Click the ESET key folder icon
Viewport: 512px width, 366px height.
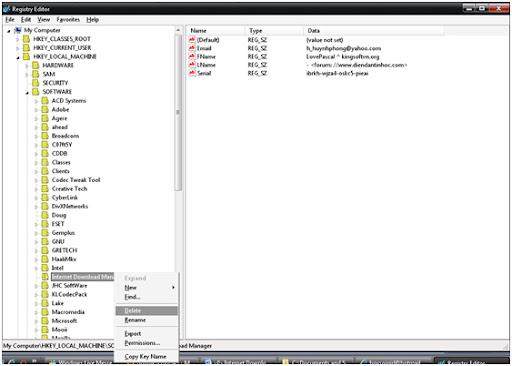45,224
